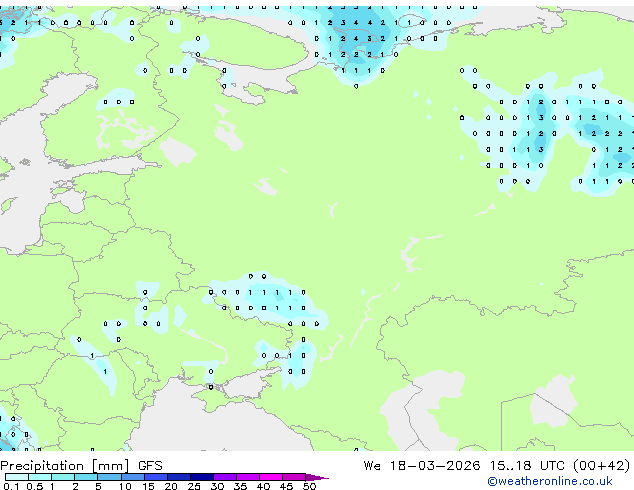The height and width of the screenshot is (490, 634).
Task: Choose the 25–30 mm navy legend swatch
Action: (x=202, y=477)
